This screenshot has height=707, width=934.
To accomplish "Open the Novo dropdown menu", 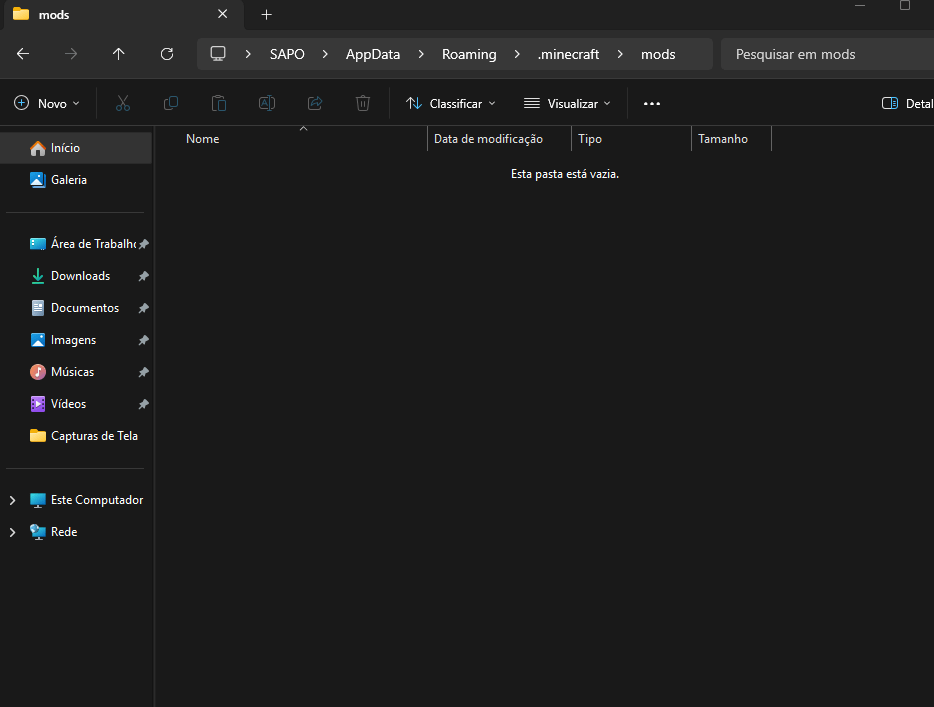I will click(x=46, y=104).
